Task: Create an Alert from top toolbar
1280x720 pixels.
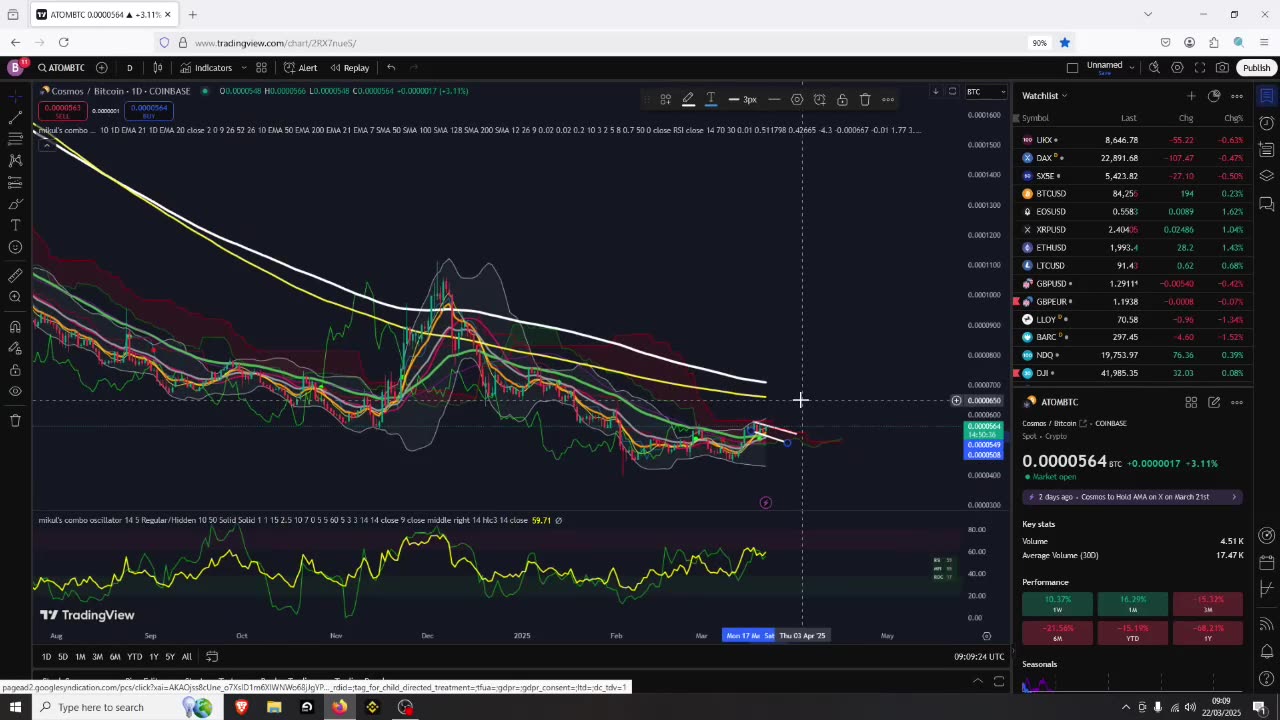Action: pos(300,68)
